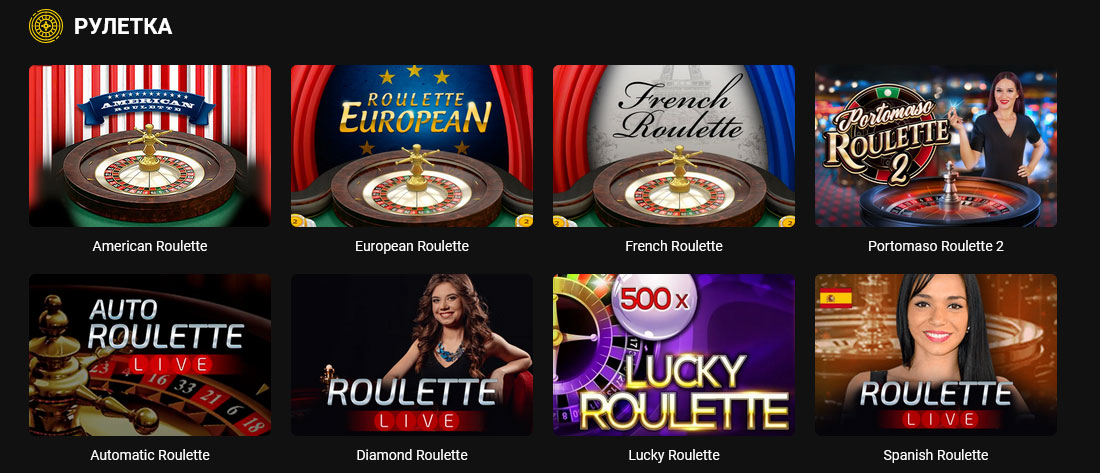Select the Auto Roulette Live thumbnail
The height and width of the screenshot is (473, 1100).
click(x=150, y=355)
